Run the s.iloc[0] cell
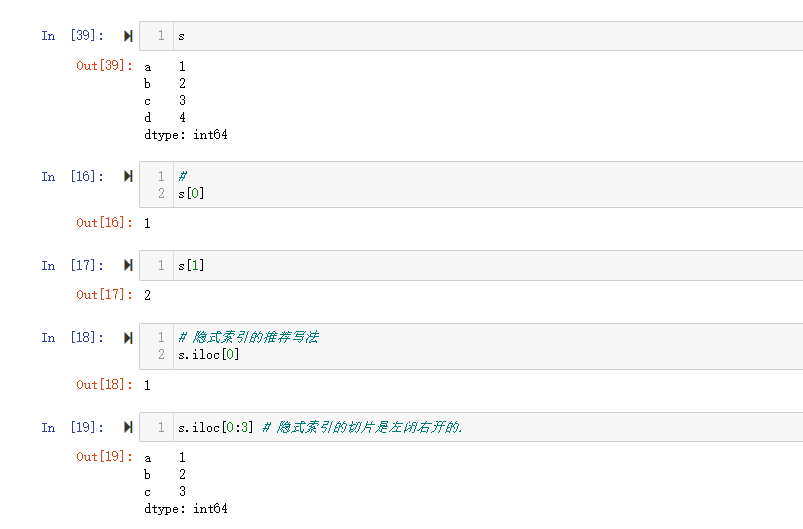The height and width of the screenshot is (529, 803). [128, 338]
